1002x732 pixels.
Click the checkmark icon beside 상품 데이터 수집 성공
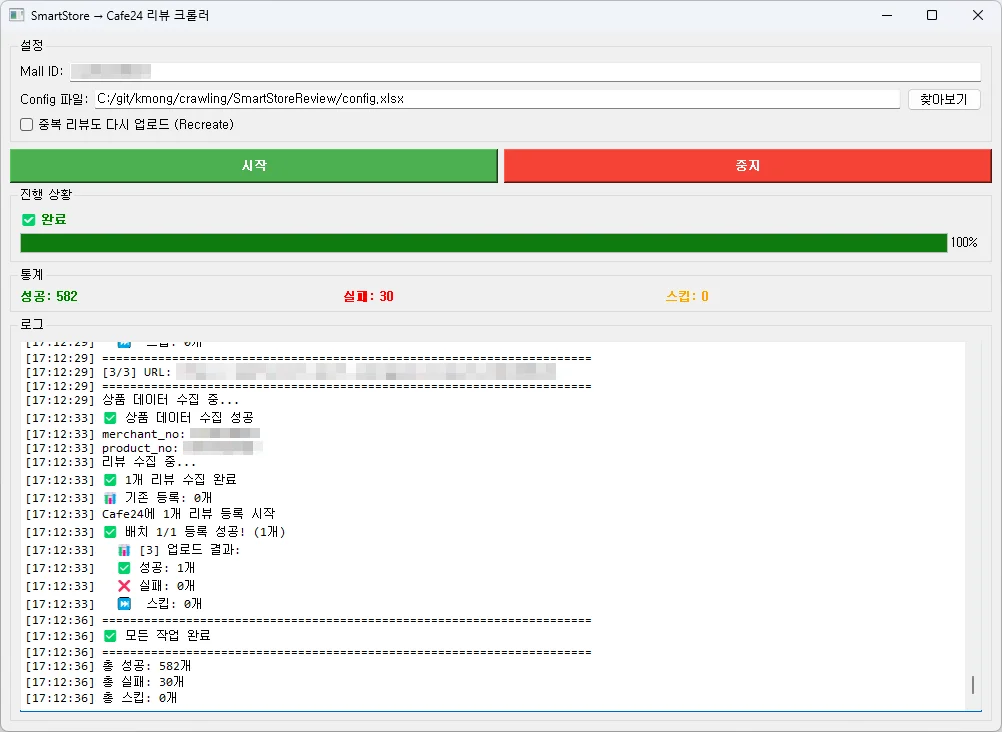[110, 417]
